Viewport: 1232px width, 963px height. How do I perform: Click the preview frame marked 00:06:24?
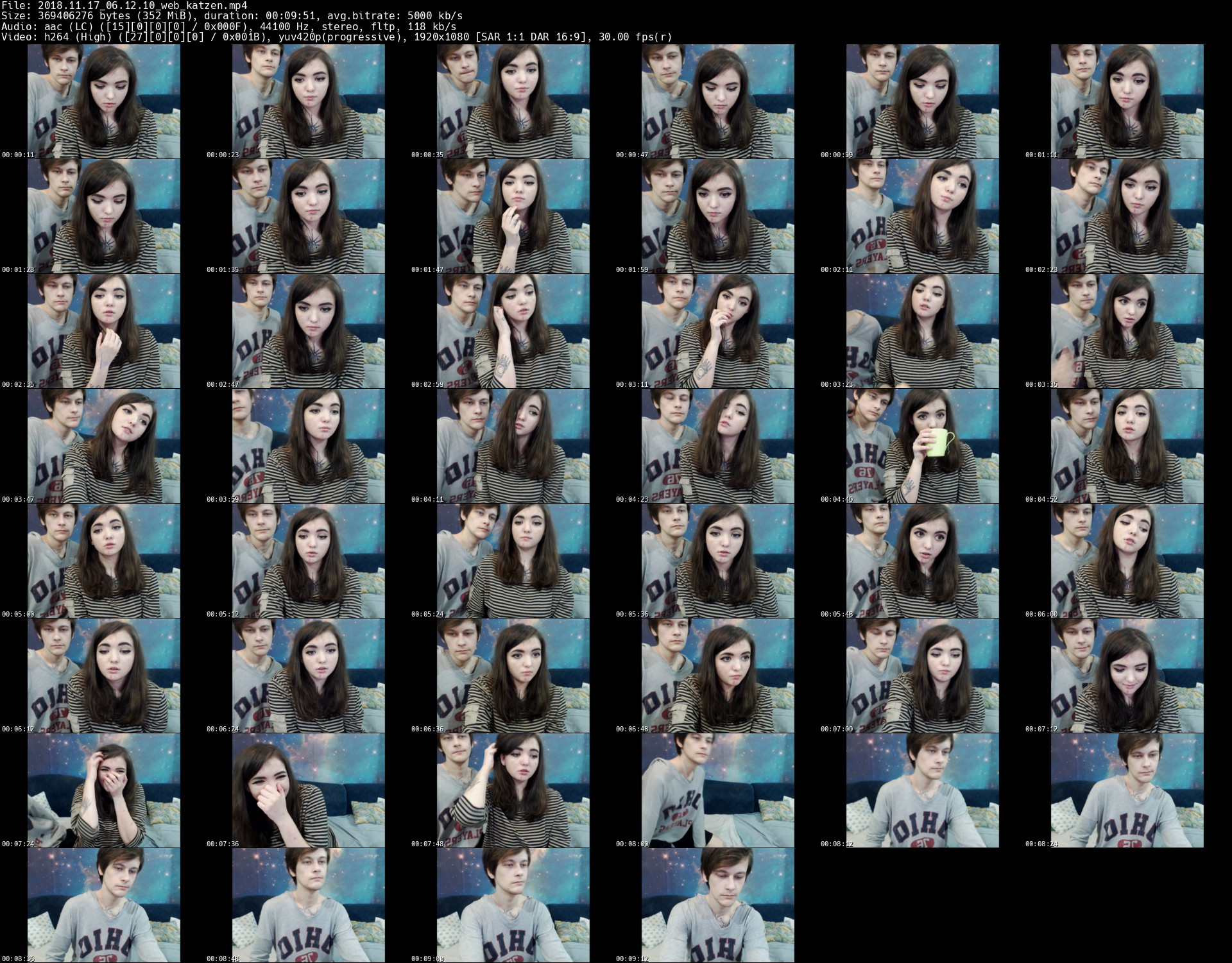coord(308,676)
